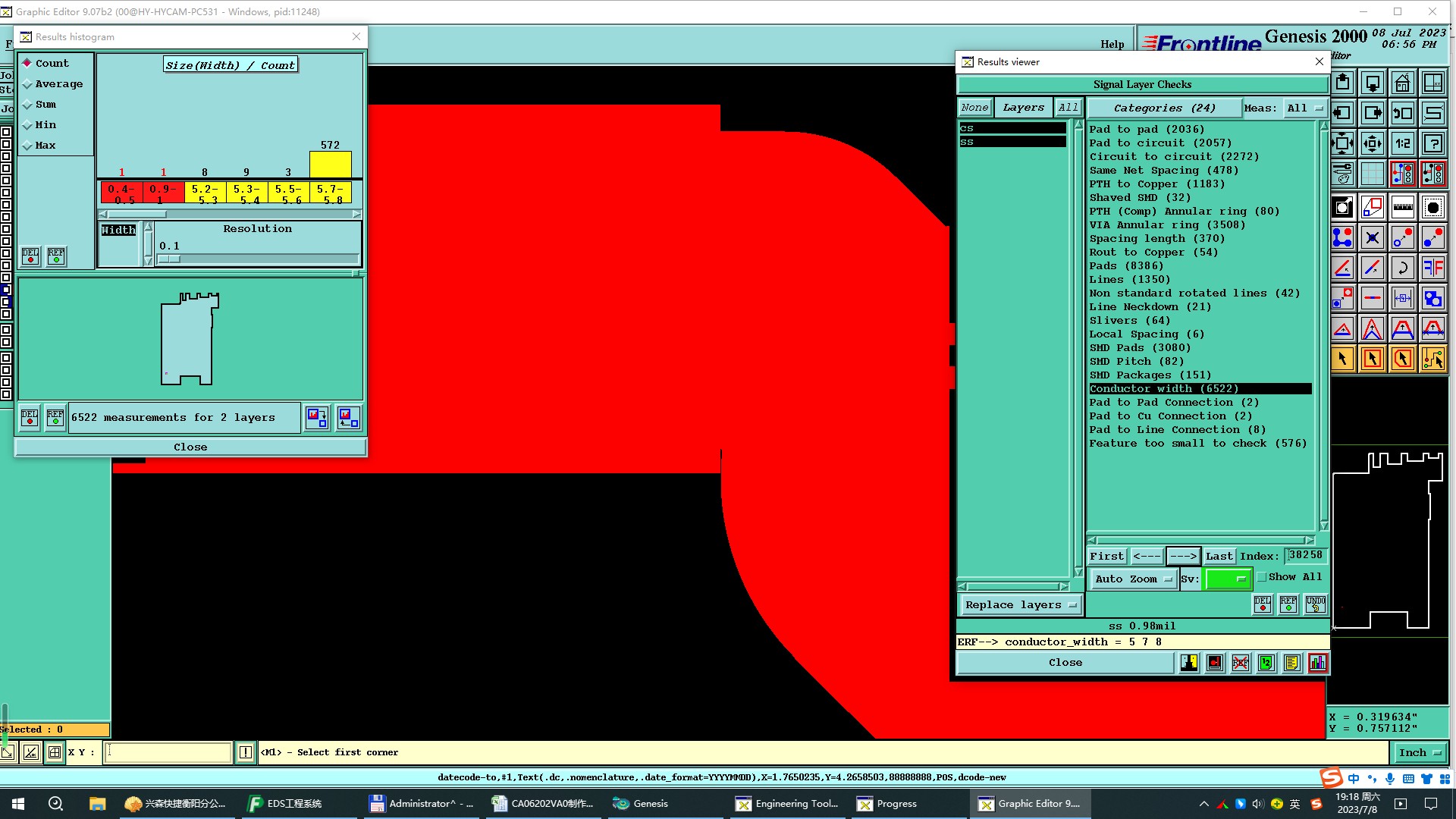
Task: Click the question mark help icon
Action: click(1433, 143)
